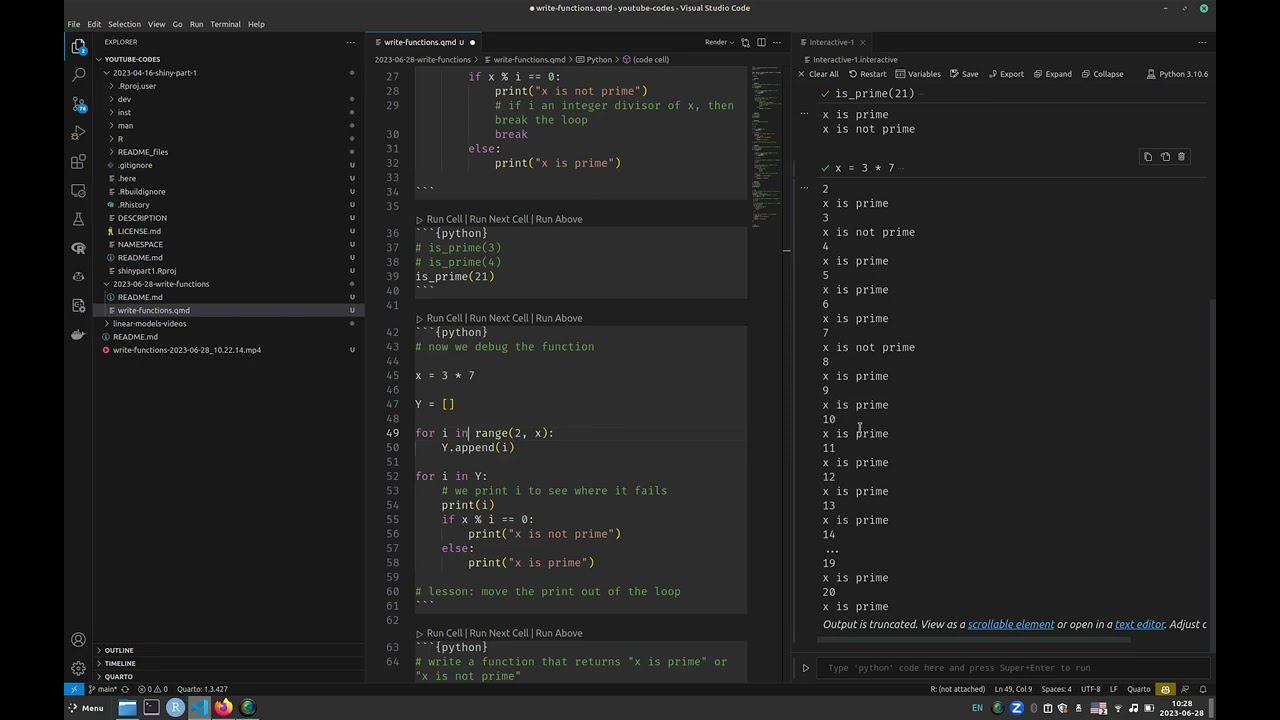This screenshot has height=720, width=1280.
Task: Open the Search view in activity bar
Action: click(x=79, y=75)
